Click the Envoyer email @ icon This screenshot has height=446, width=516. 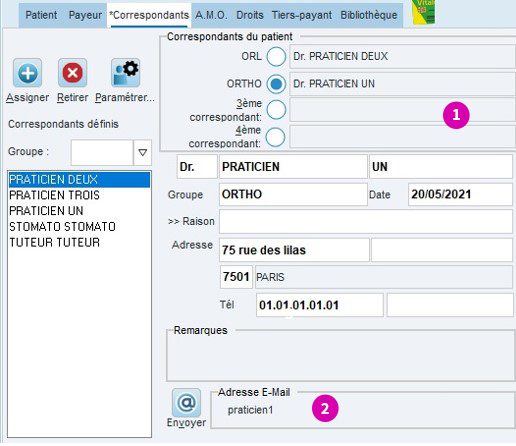(x=186, y=403)
